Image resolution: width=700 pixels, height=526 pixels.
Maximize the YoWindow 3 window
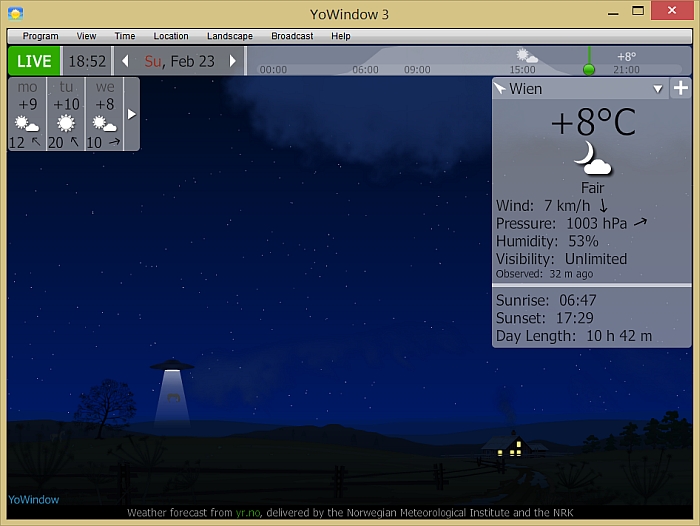(x=638, y=11)
